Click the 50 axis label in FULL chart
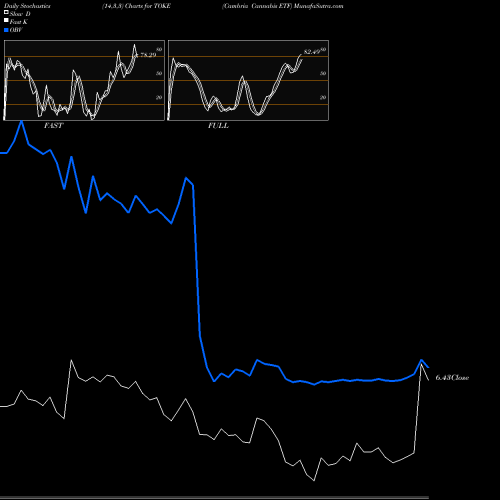Viewport: 500px width, 500px height. [x=323, y=73]
